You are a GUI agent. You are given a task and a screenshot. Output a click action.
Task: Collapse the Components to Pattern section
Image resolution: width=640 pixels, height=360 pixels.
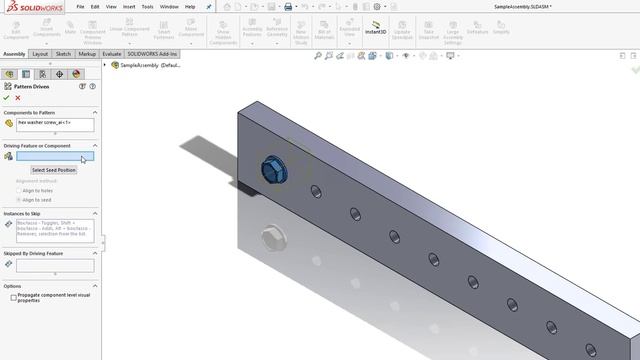click(x=95, y=112)
